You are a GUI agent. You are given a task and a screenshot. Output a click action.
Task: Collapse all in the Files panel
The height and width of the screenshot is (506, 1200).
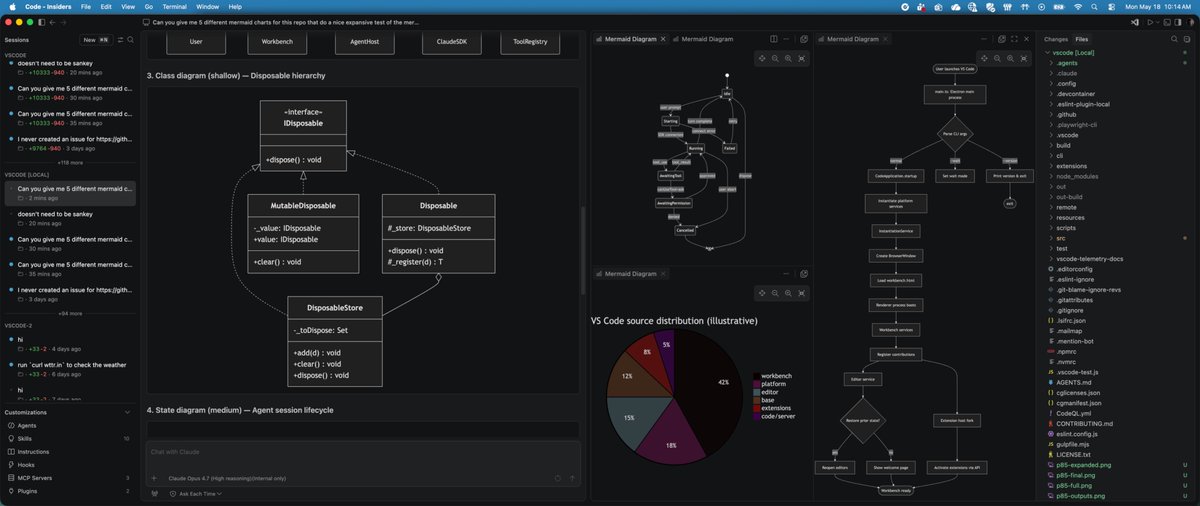(x=1189, y=39)
